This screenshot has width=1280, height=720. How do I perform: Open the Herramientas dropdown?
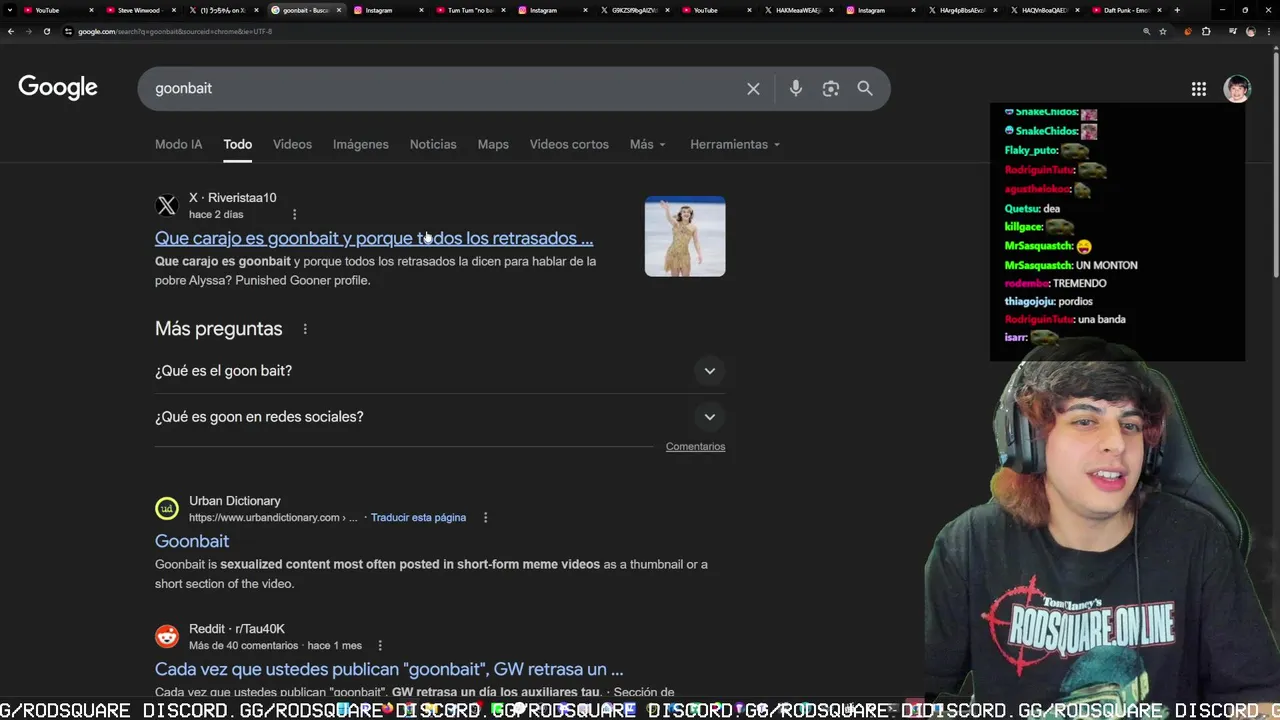[735, 144]
